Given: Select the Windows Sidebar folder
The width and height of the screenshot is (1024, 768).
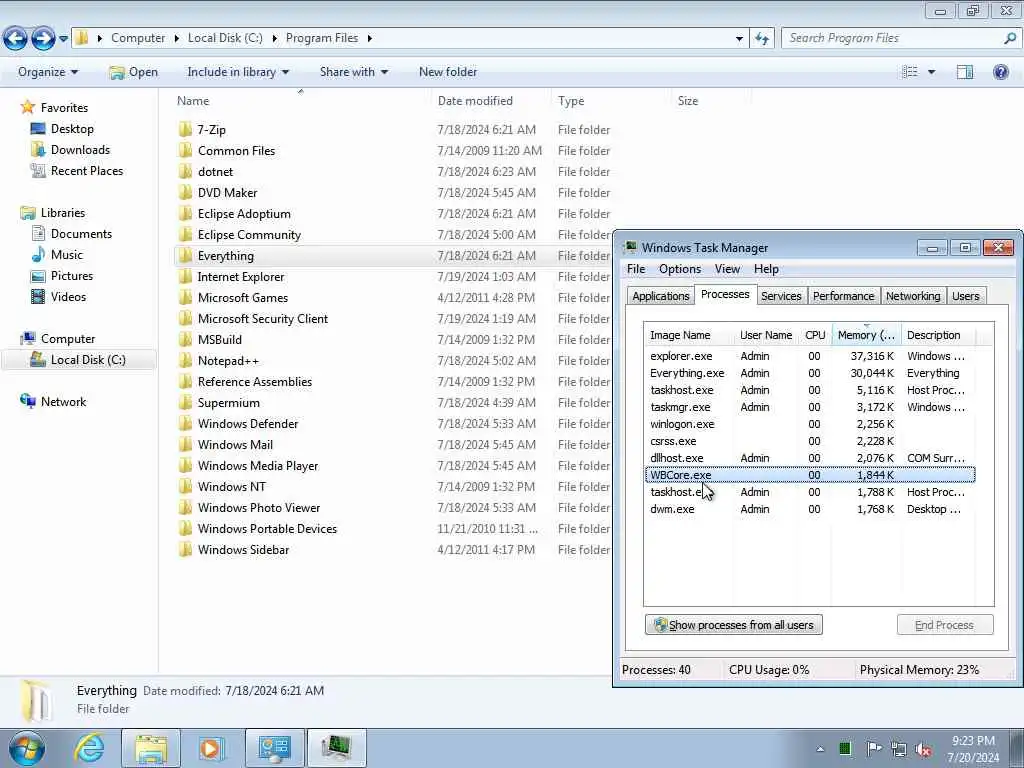Looking at the screenshot, I should click(x=243, y=550).
